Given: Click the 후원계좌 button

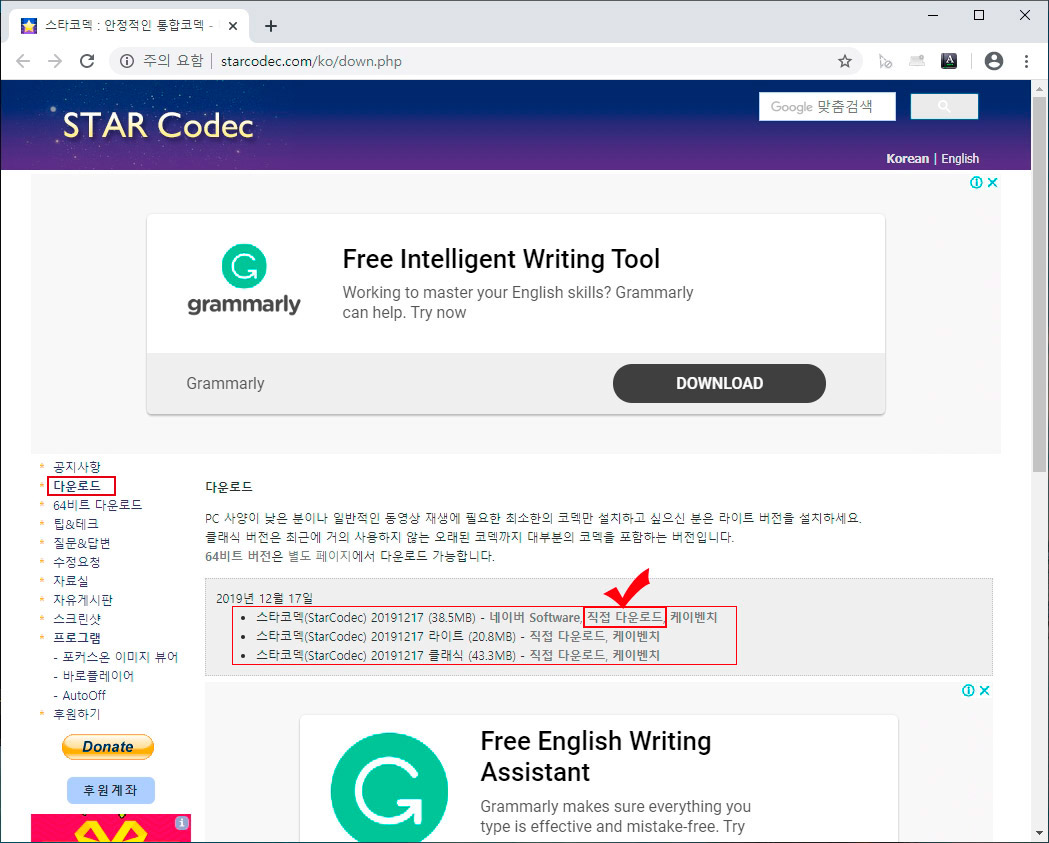Looking at the screenshot, I should pos(110,789).
